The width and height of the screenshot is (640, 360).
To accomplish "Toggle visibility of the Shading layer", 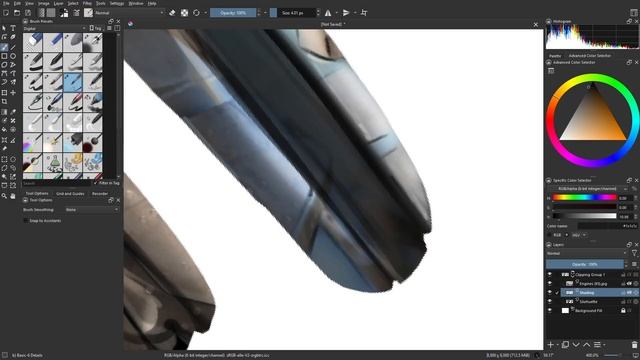I will 550,292.
